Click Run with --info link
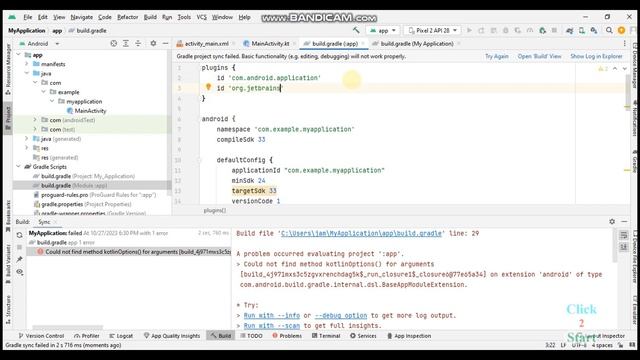Image resolution: width=640 pixels, height=360 pixels. coord(272,316)
